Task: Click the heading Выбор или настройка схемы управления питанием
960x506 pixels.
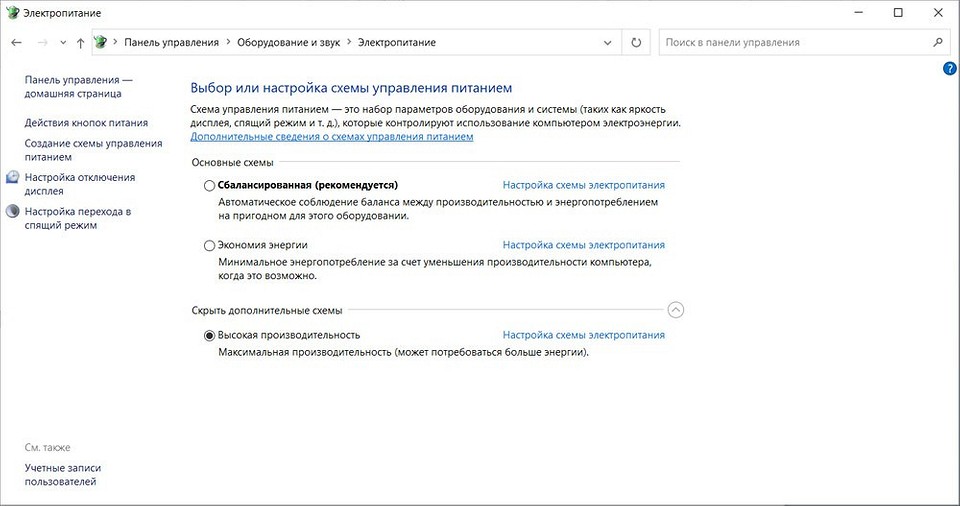Action: coord(351,88)
